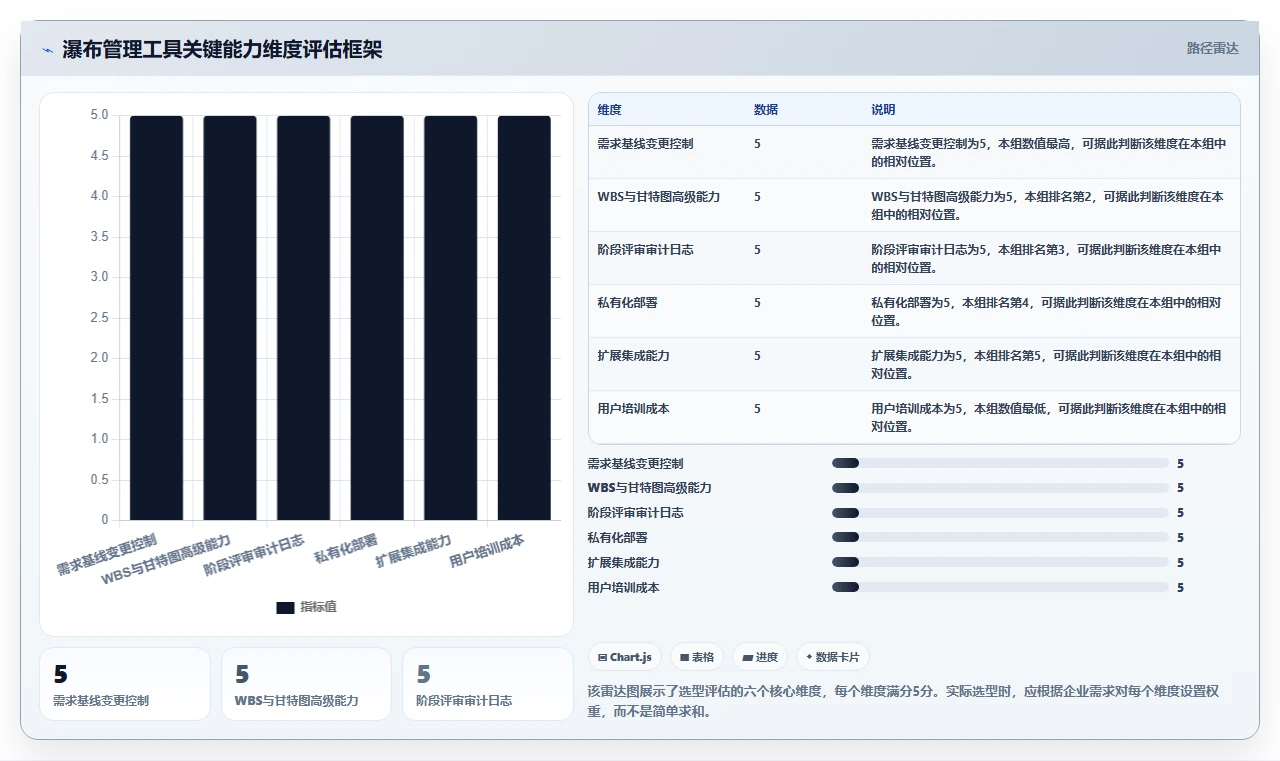The image size is (1280, 761).
Task: Click the 用户培训成本 bar in the chart
Action: (x=524, y=318)
